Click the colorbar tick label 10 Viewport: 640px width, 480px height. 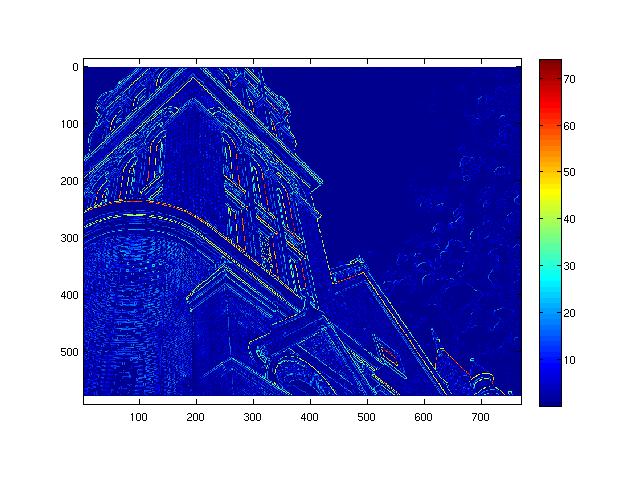click(x=569, y=360)
